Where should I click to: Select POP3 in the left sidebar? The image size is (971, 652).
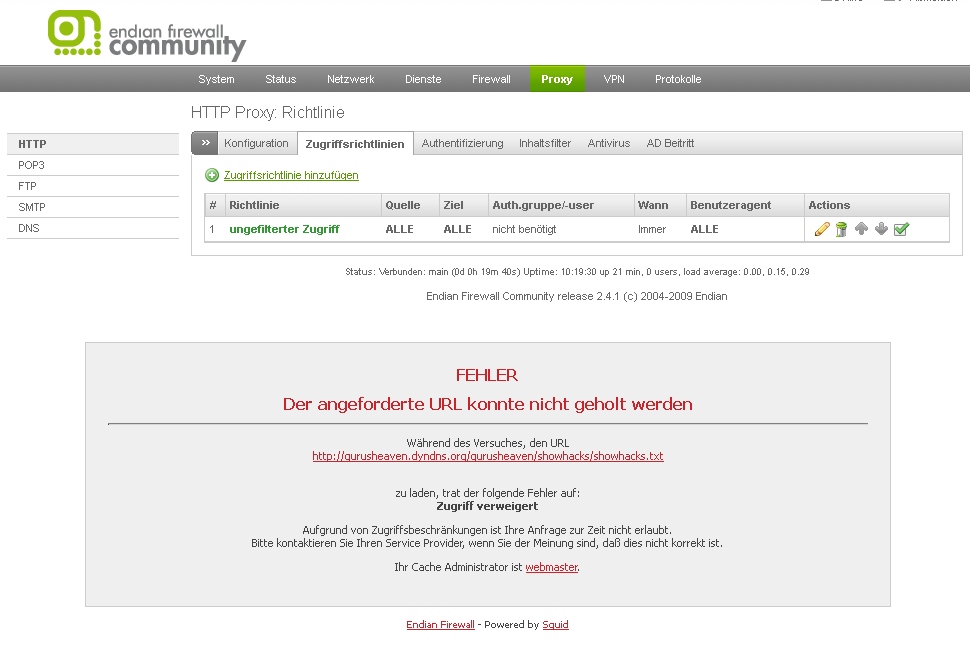tap(32, 165)
